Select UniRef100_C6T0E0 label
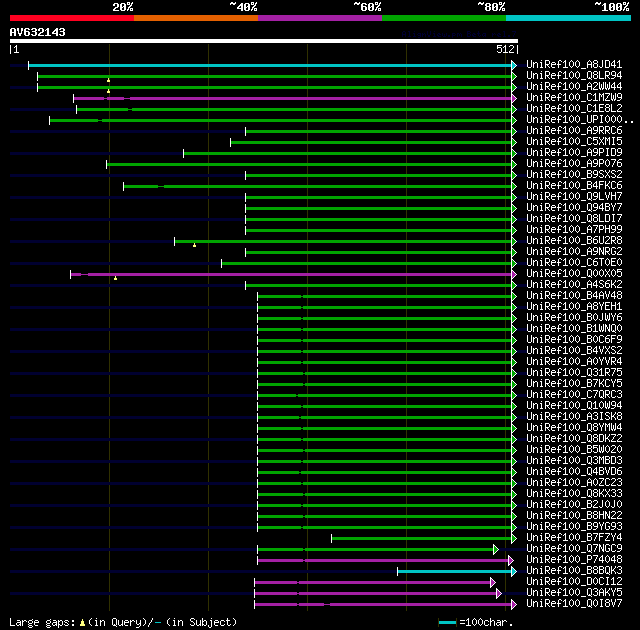The height and width of the screenshot is (630, 640). point(574,263)
